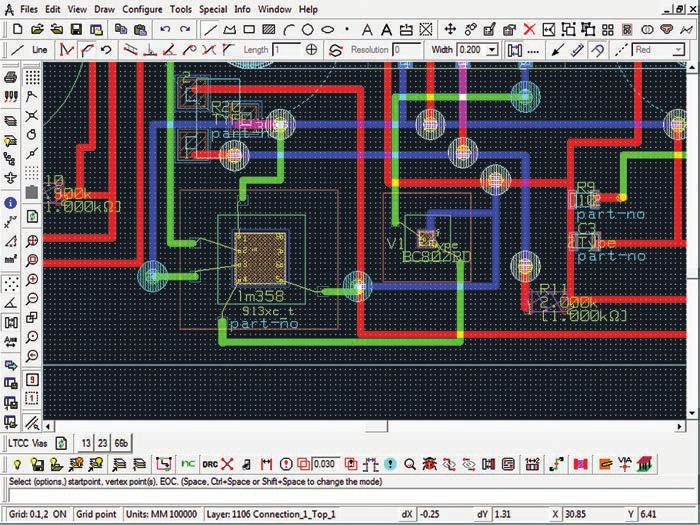Click the VIA icon in bottom toolbar
Image resolution: width=700 pixels, height=525 pixels.
pyautogui.click(x=625, y=464)
